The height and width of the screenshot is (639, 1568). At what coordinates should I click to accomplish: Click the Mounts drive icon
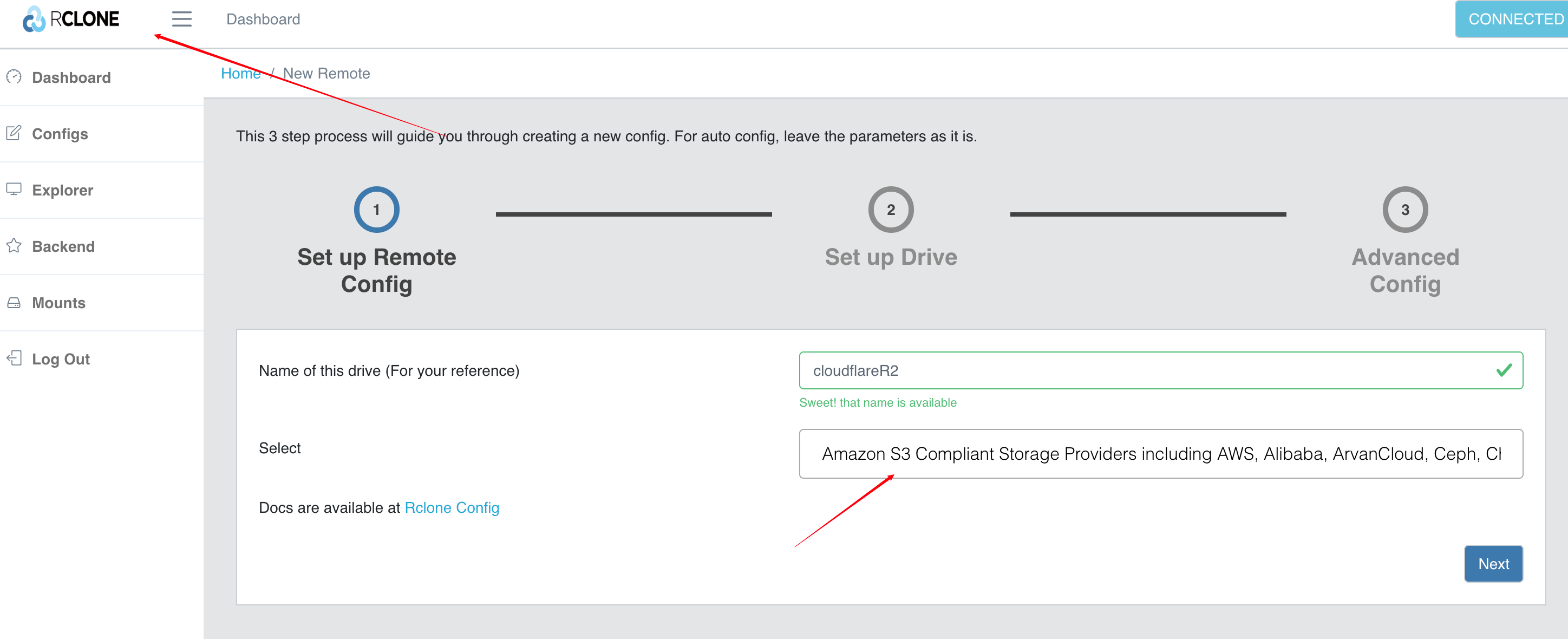14,303
